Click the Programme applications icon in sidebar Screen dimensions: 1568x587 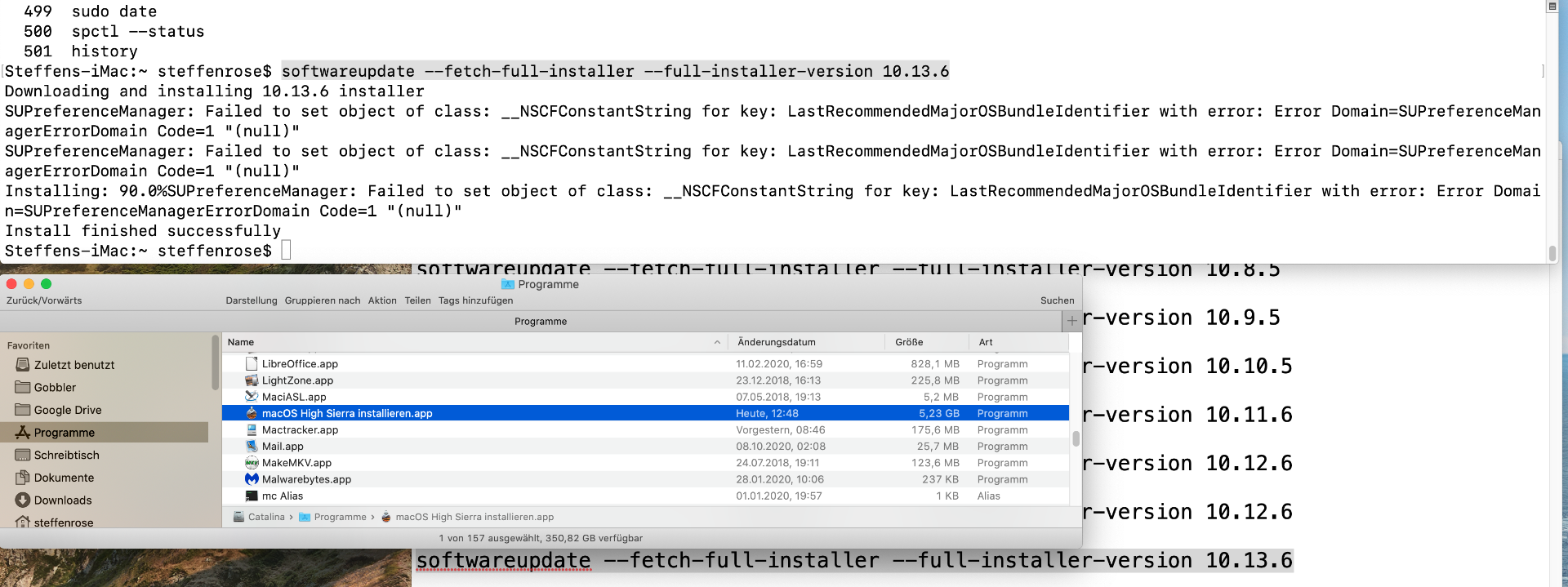pyautogui.click(x=23, y=433)
